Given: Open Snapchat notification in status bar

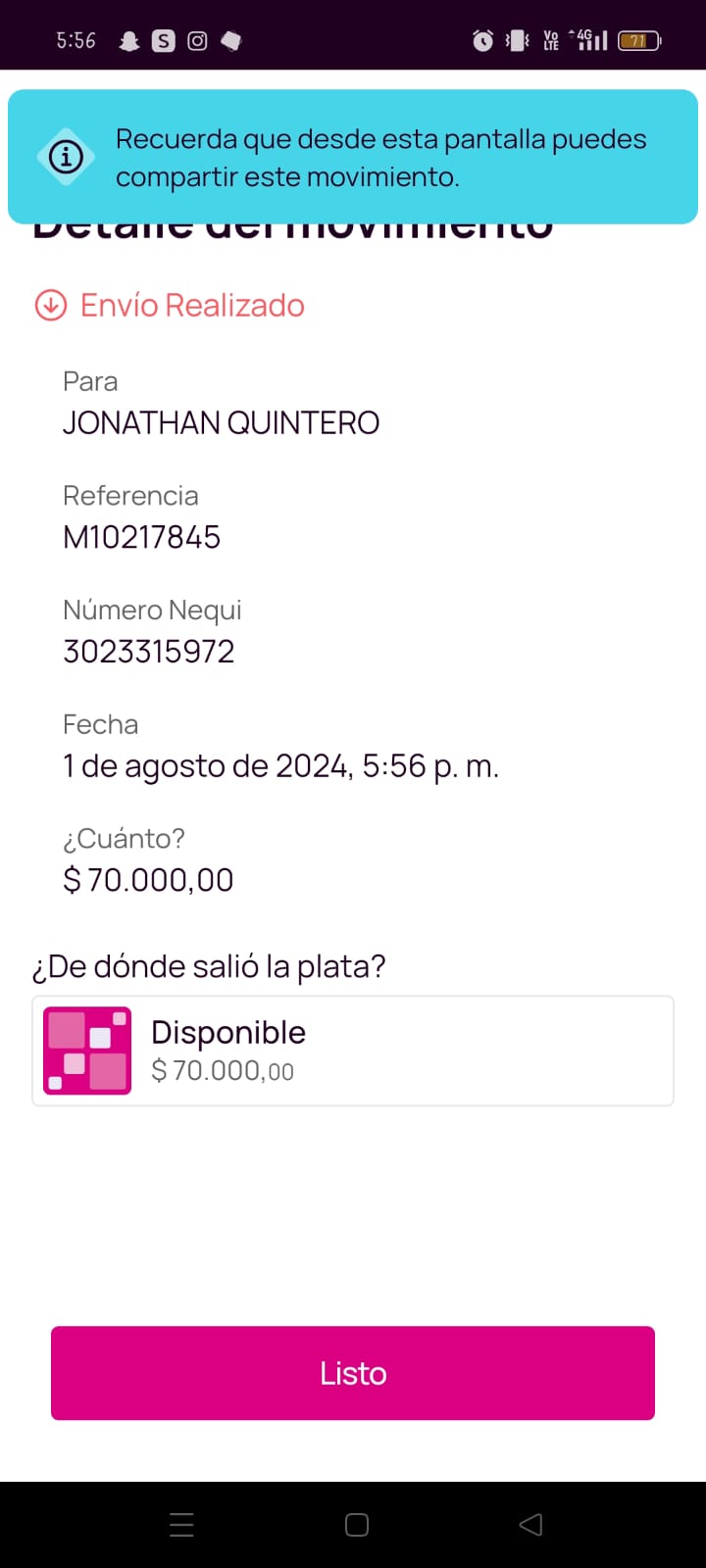Looking at the screenshot, I should (128, 41).
